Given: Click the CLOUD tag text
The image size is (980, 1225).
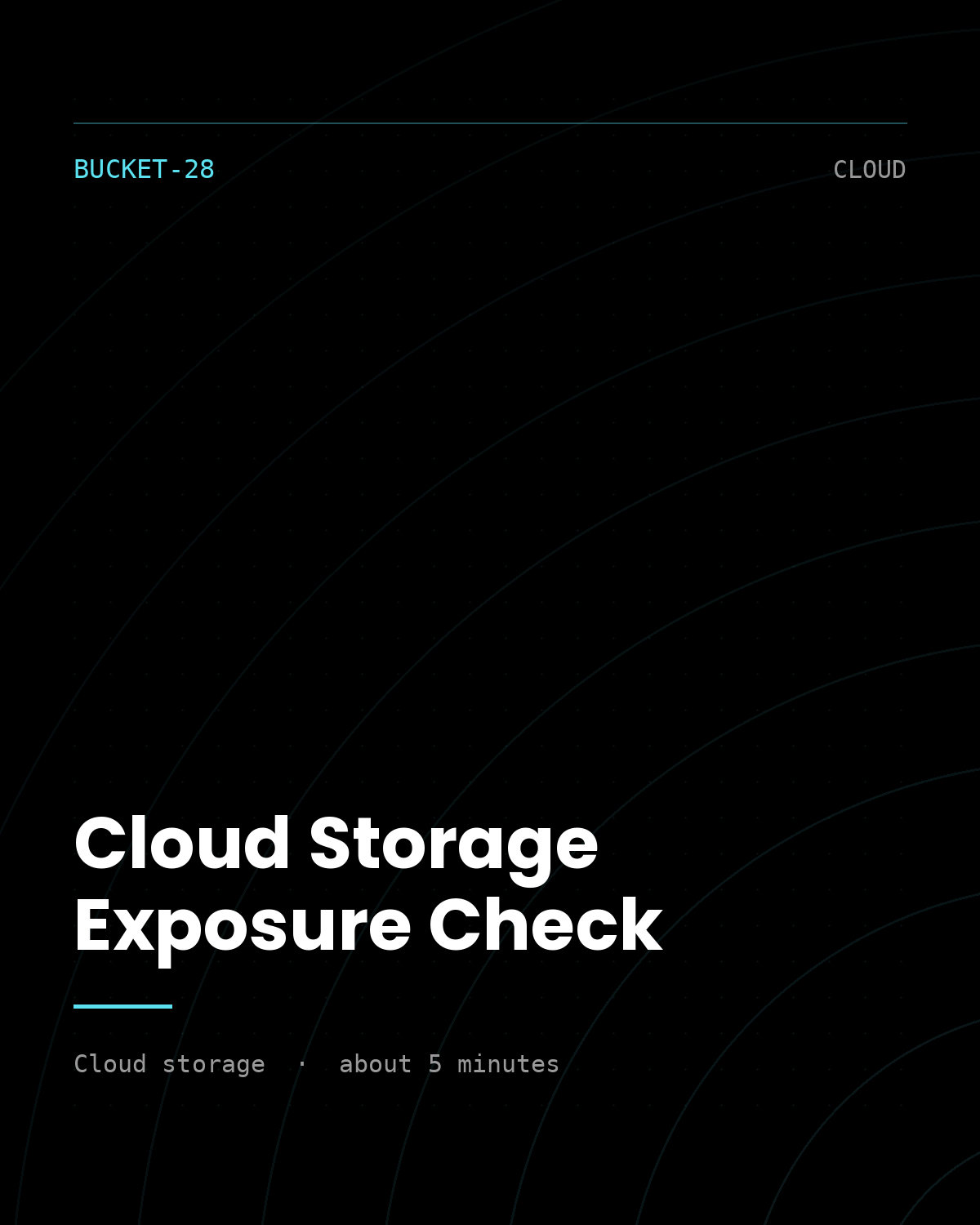Looking at the screenshot, I should [x=869, y=169].
